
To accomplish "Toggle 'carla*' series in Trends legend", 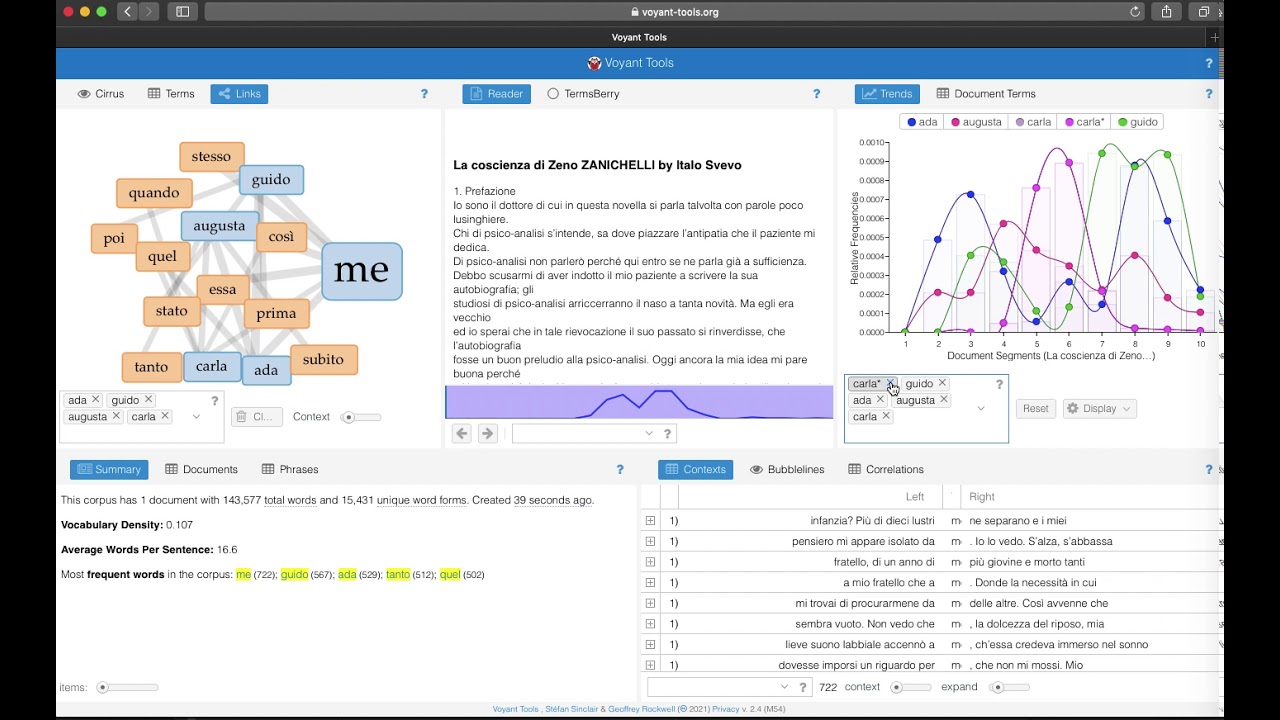I will tap(1085, 122).
